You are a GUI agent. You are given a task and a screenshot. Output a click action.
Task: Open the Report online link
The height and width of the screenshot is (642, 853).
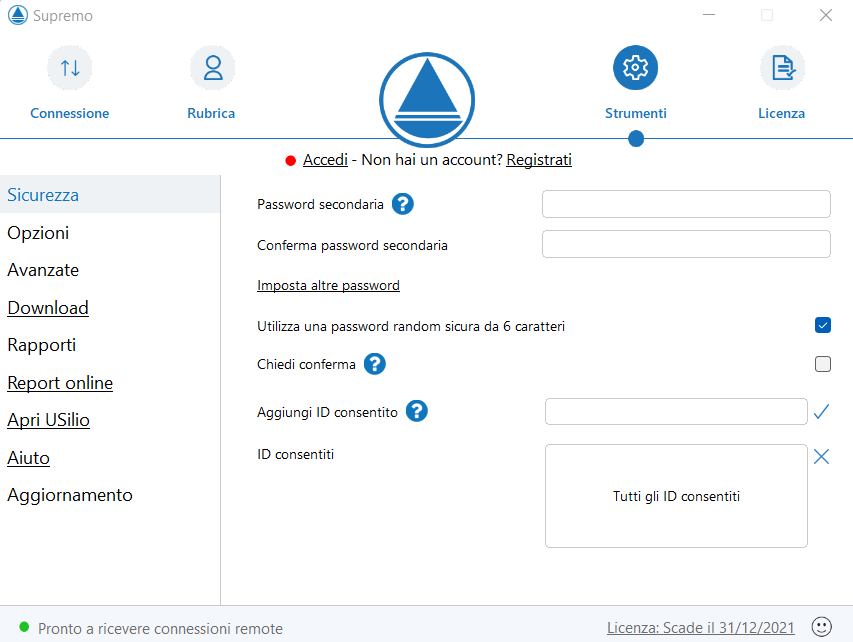point(60,383)
